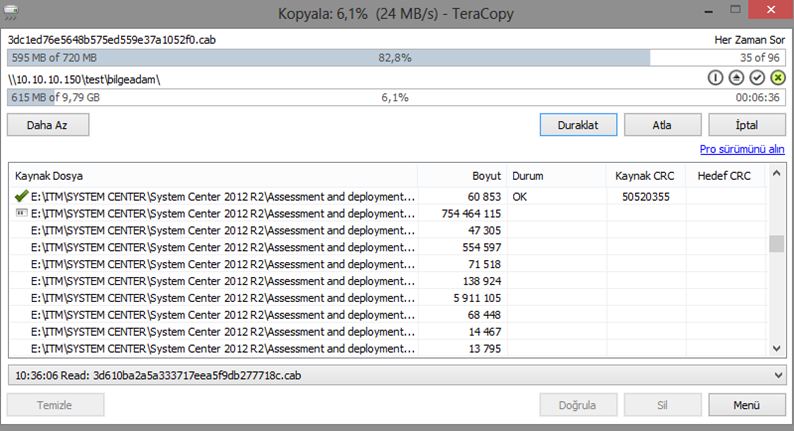Sort by the Kaynak Dosya column header
The image size is (794, 431).
pyautogui.click(x=213, y=176)
